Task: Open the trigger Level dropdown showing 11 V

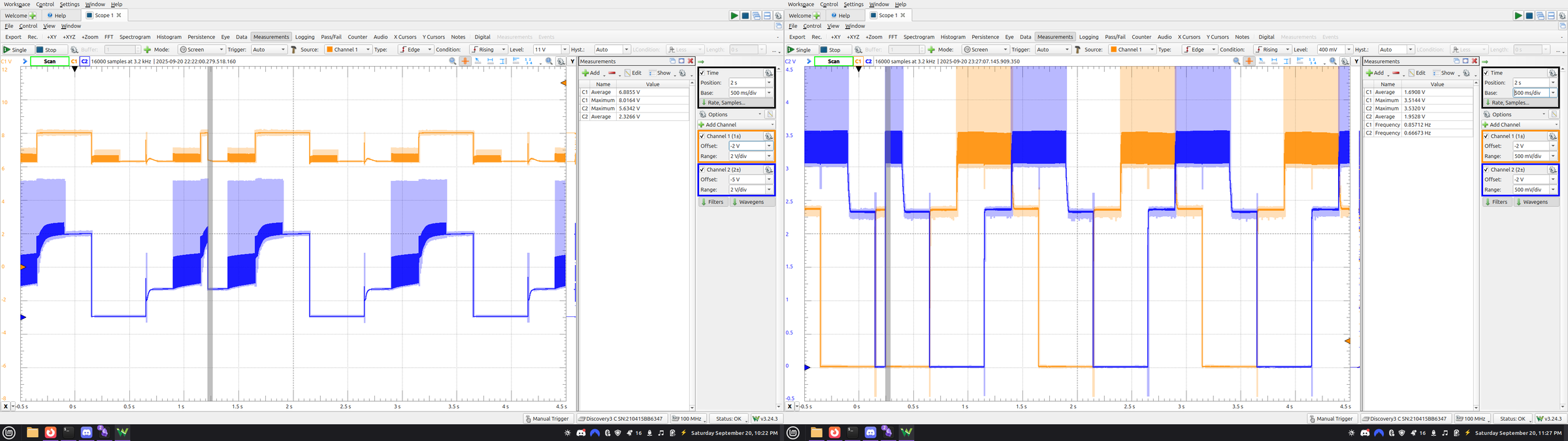Action: click(564, 50)
